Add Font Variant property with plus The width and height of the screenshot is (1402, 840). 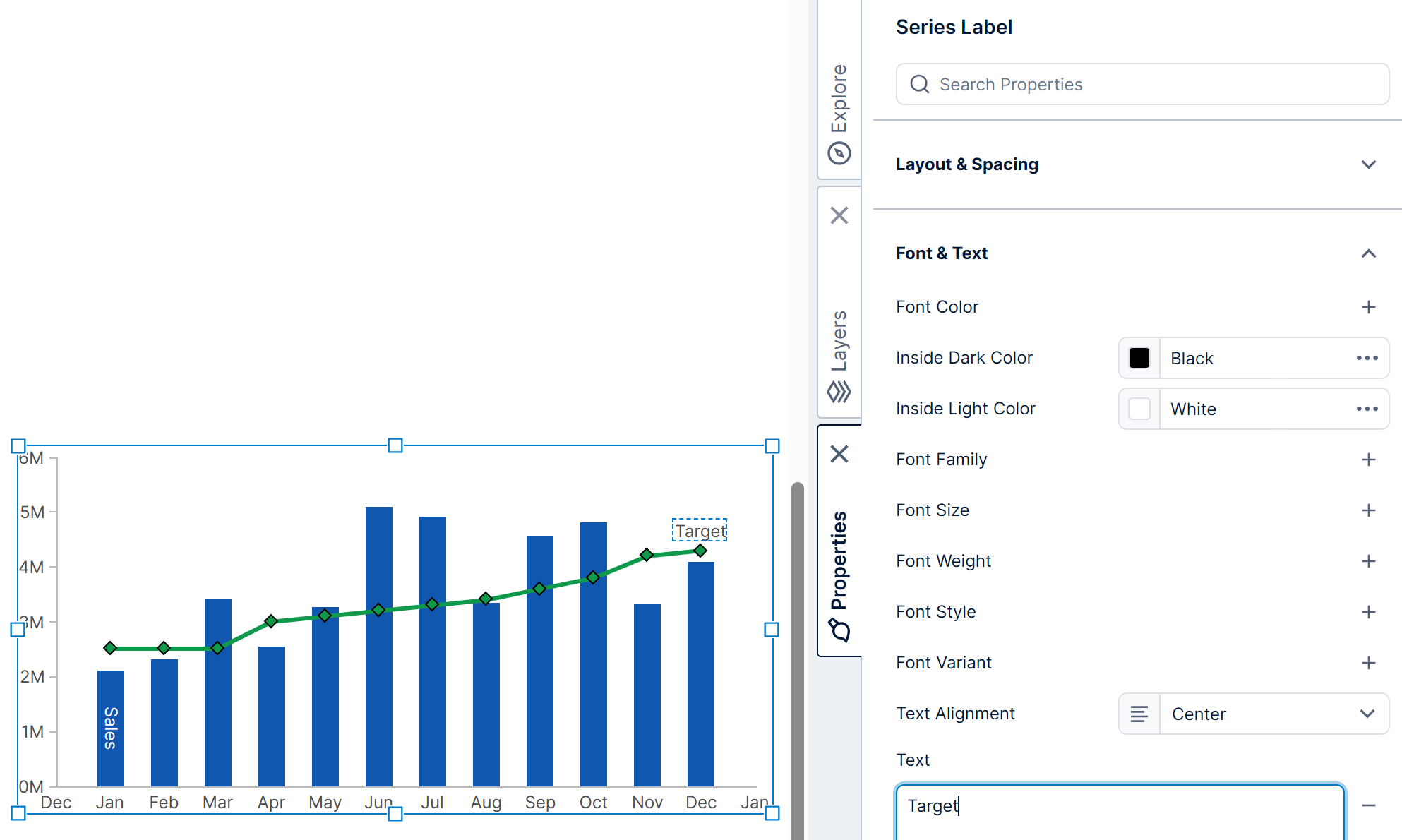1368,663
